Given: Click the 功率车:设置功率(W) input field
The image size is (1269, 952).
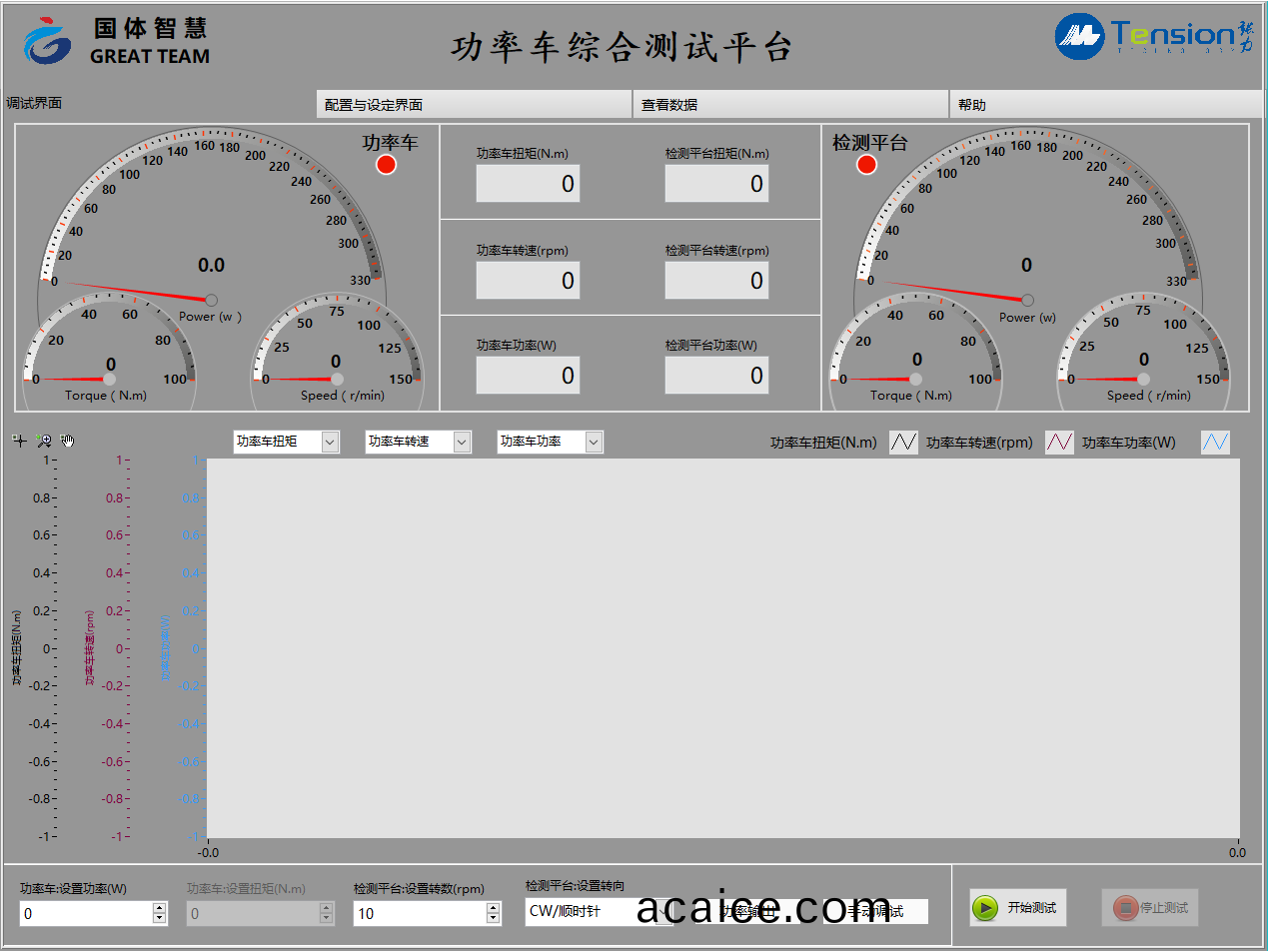Looking at the screenshot, I should [85, 913].
